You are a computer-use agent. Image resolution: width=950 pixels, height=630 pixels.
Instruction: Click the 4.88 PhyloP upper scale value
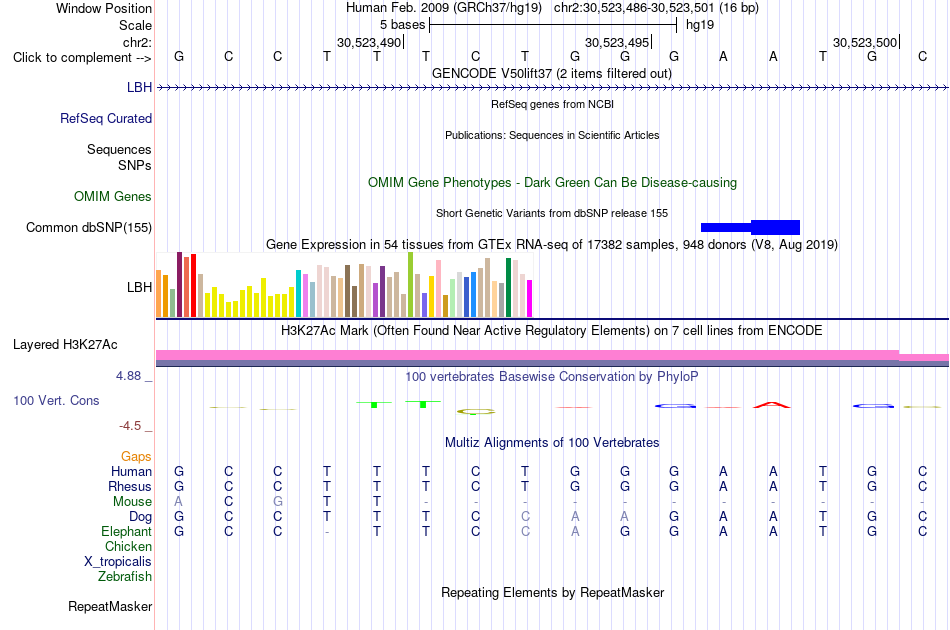pyautogui.click(x=128, y=376)
